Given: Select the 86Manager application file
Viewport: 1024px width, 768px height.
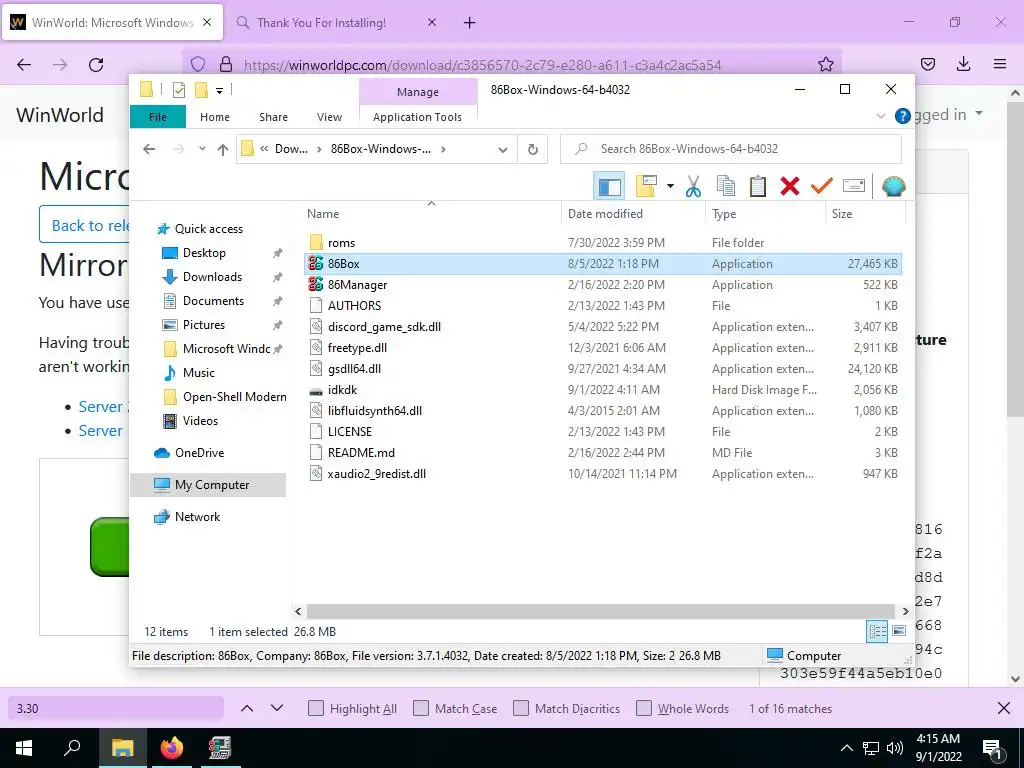Looking at the screenshot, I should point(602,285).
